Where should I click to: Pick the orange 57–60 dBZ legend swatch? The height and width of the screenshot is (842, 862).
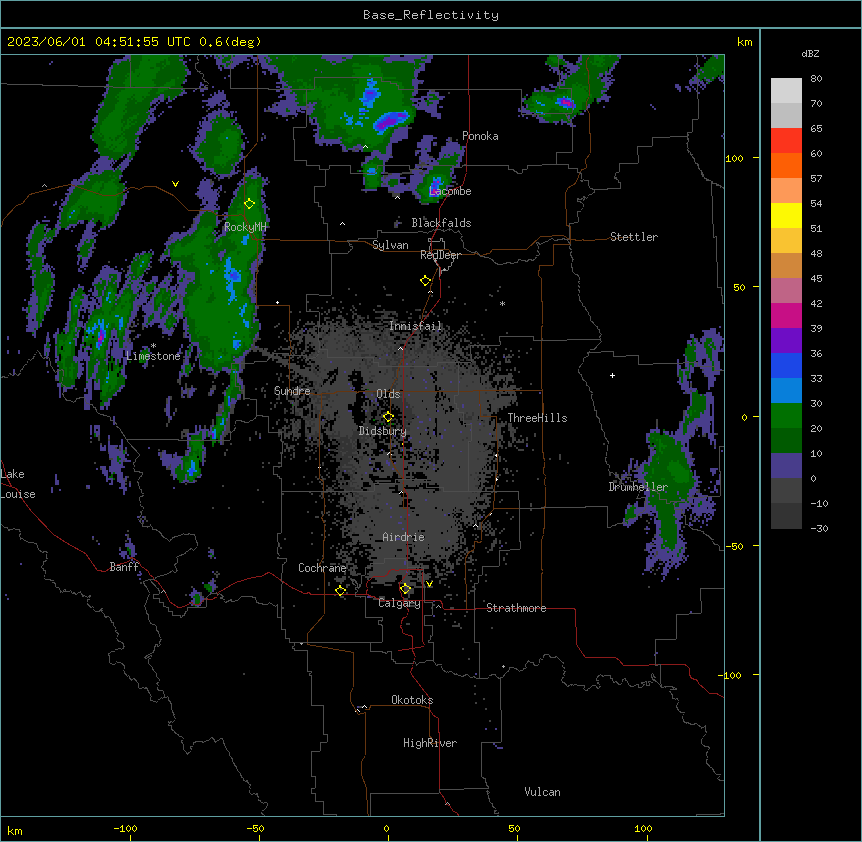pos(786,165)
